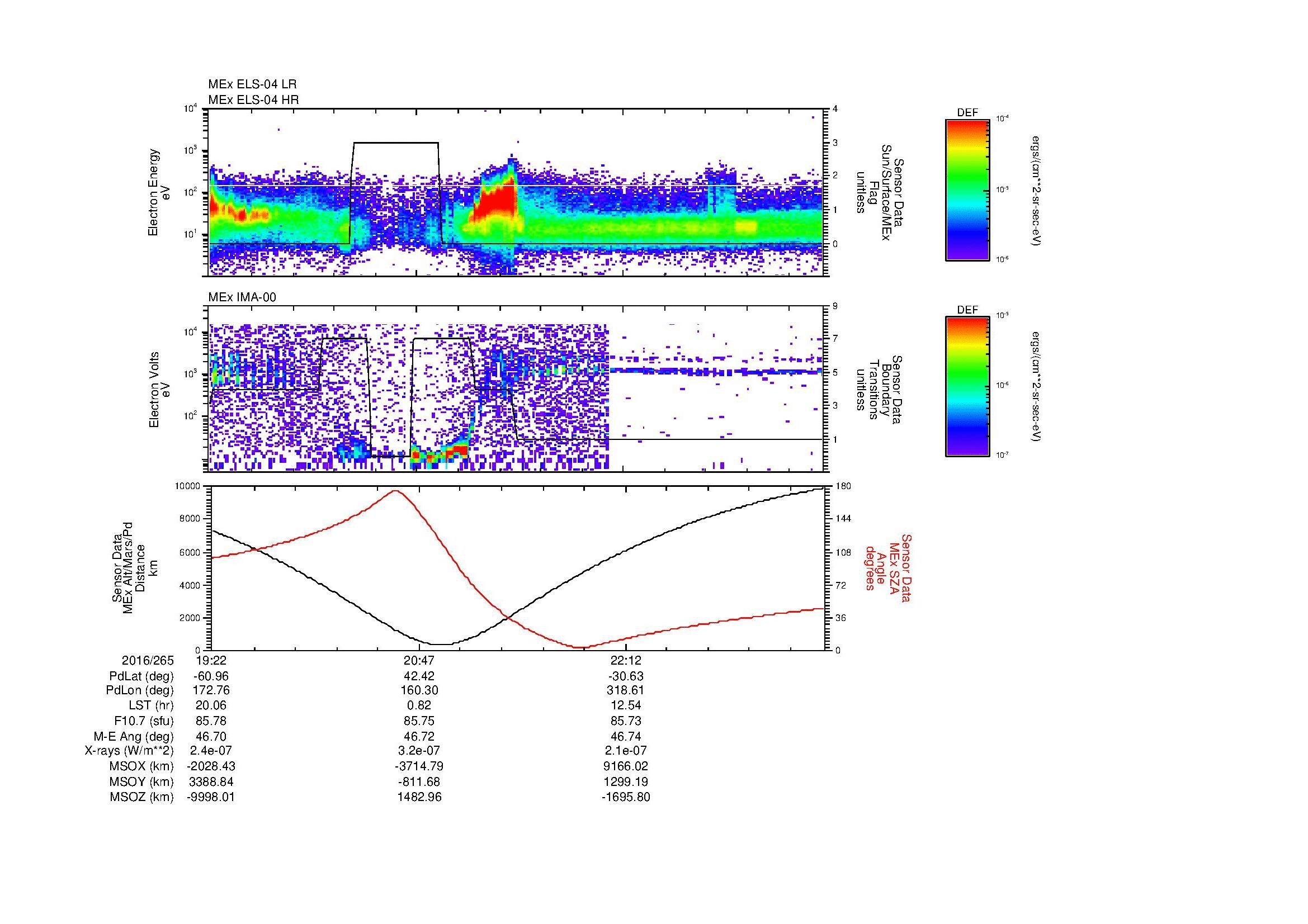Click the PdLon value '172.76'
Image resolution: width=1308 pixels, height=924 pixels.
point(212,690)
